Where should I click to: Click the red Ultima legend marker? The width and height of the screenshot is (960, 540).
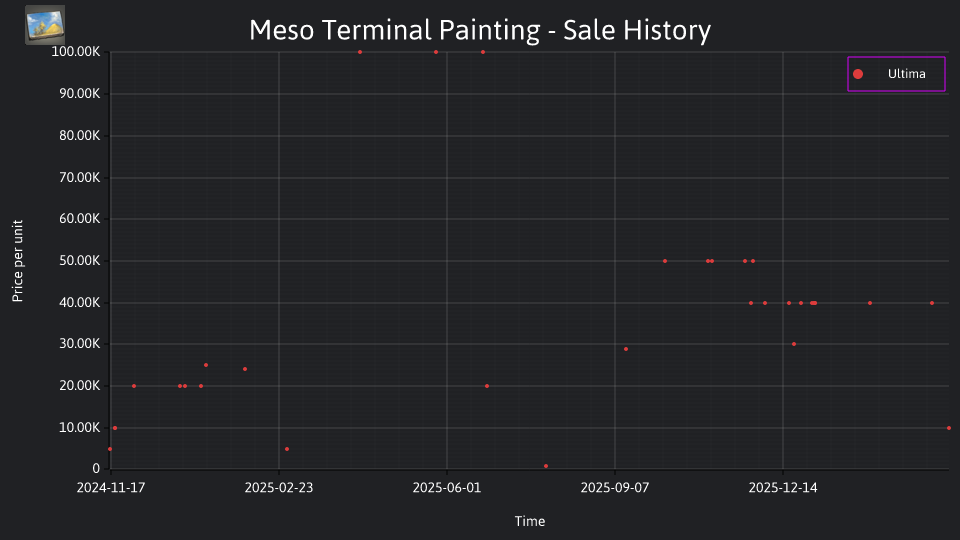pos(858,74)
